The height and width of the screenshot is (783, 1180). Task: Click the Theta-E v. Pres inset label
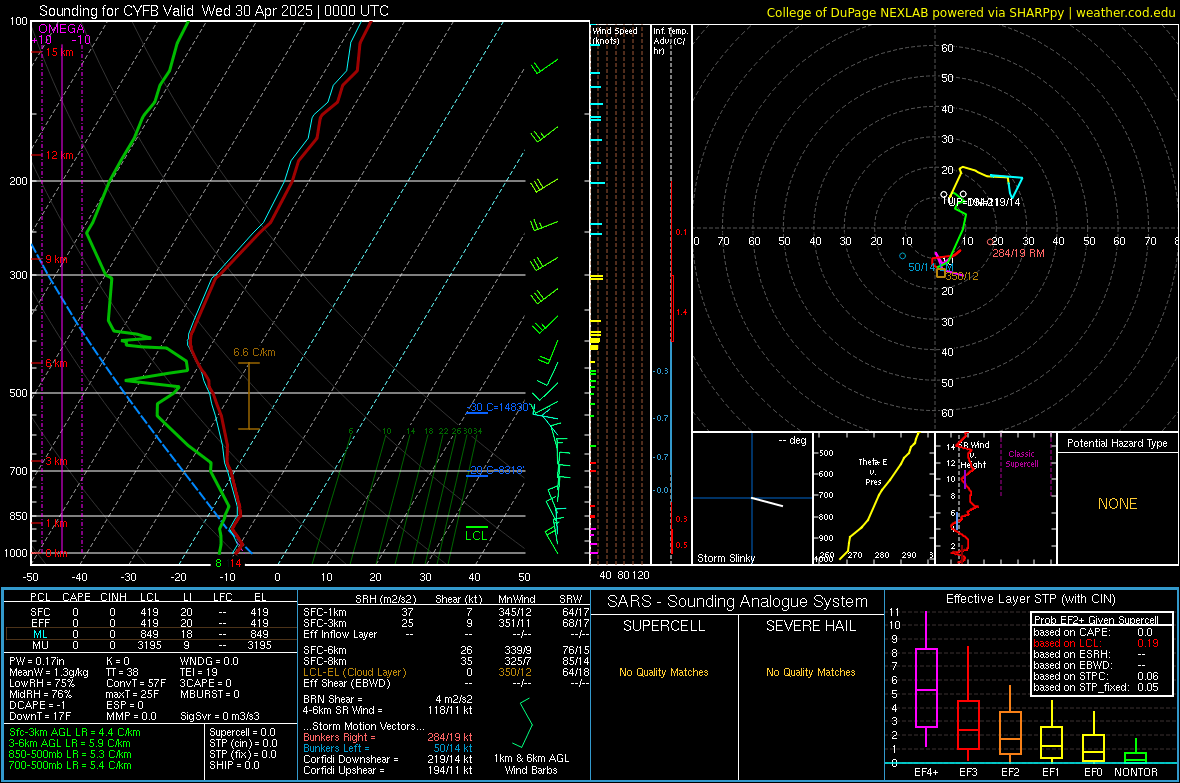(873, 472)
